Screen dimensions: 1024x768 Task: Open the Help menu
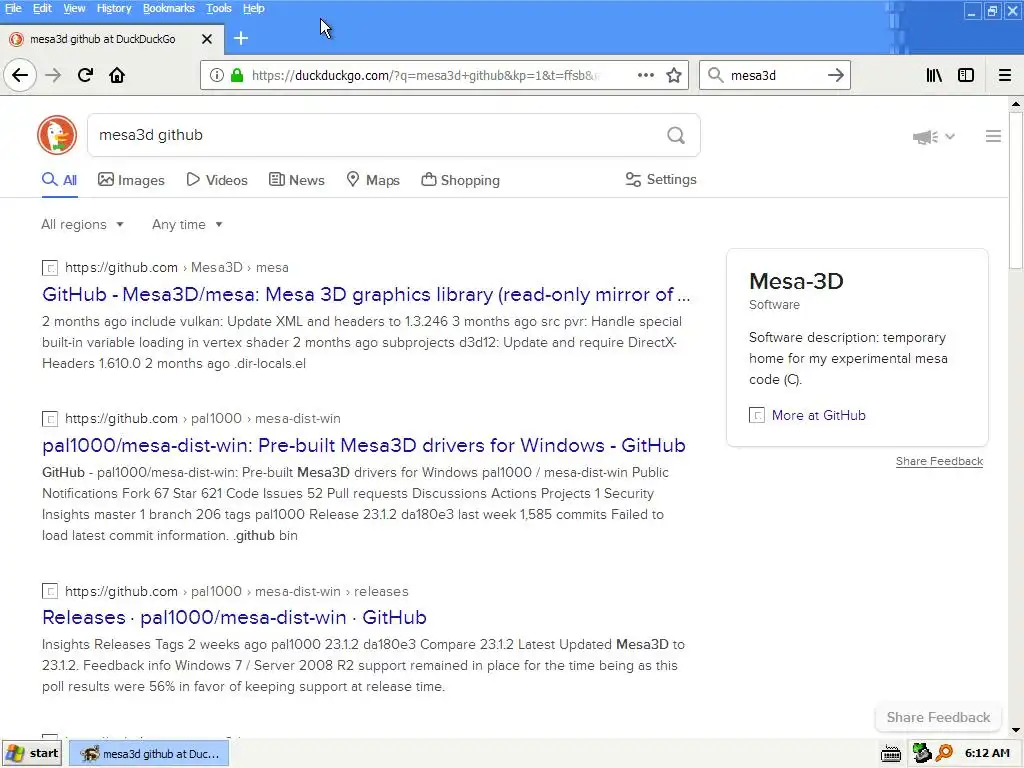253,8
